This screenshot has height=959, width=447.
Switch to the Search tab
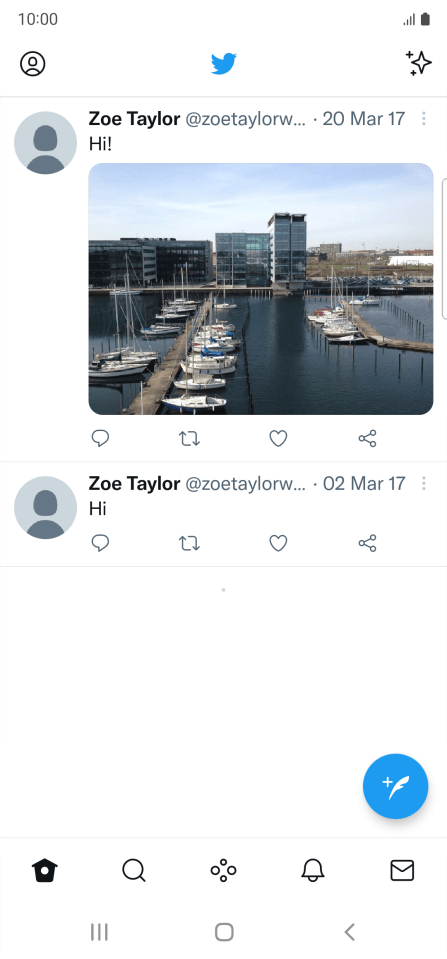[134, 870]
